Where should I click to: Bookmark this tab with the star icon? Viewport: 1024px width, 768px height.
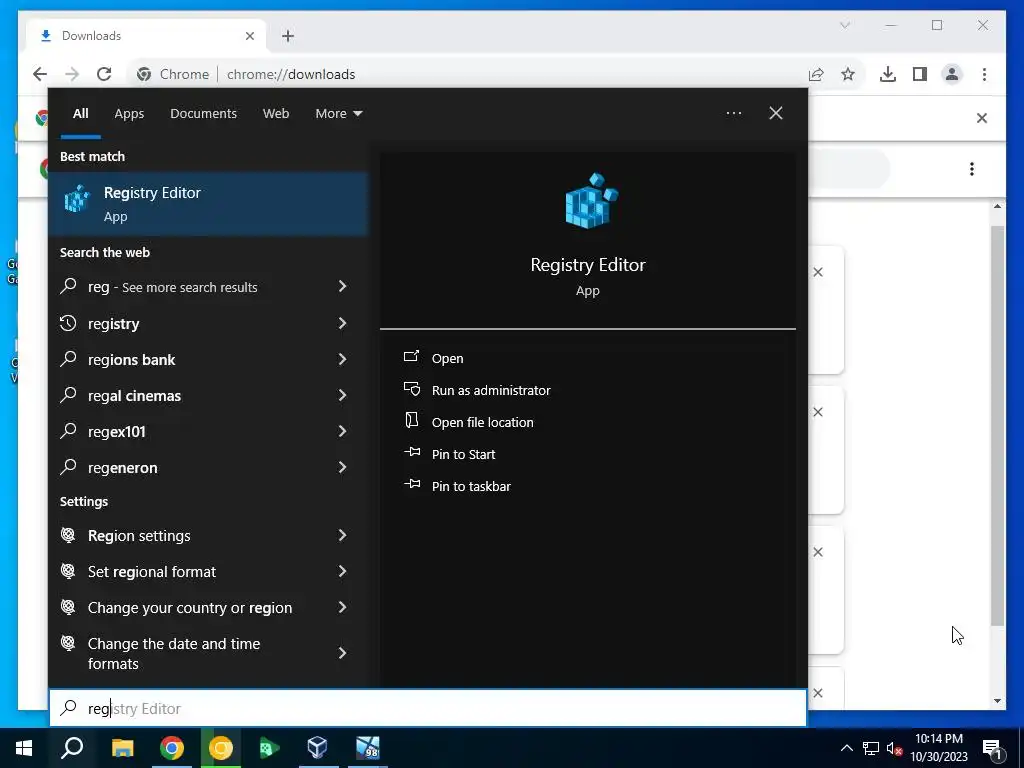[x=848, y=74]
